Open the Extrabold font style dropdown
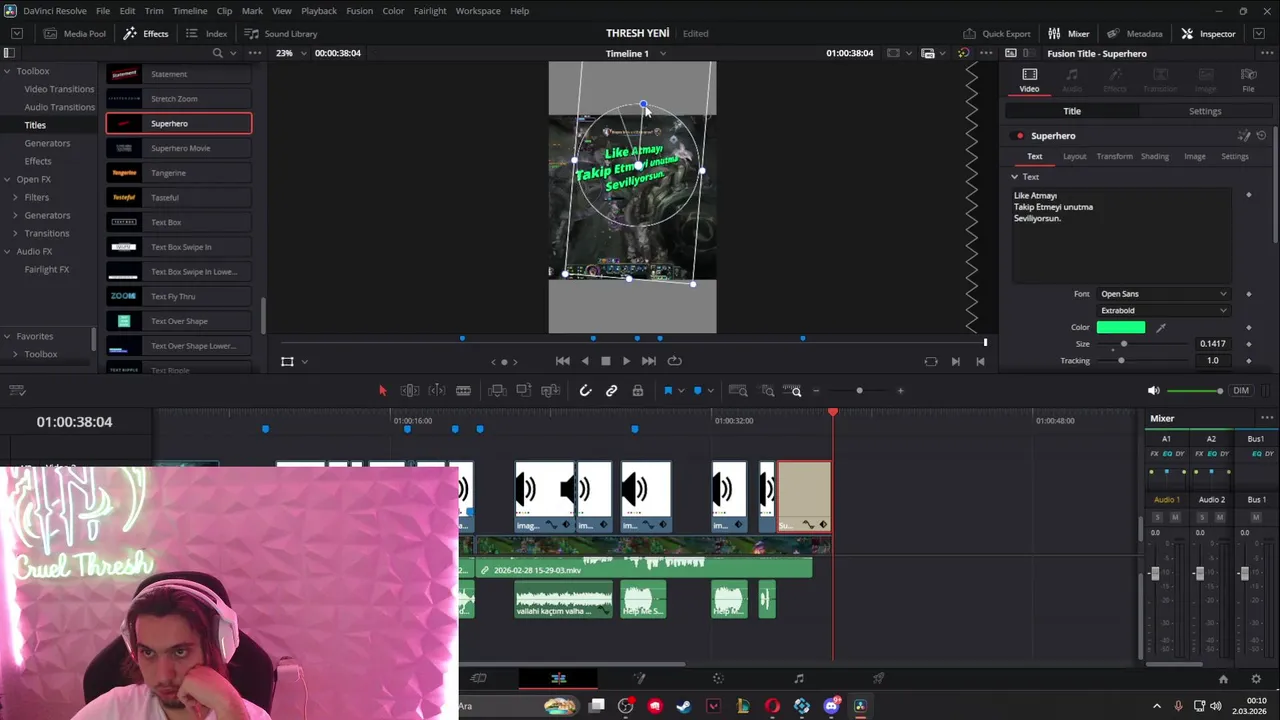 pos(1163,311)
